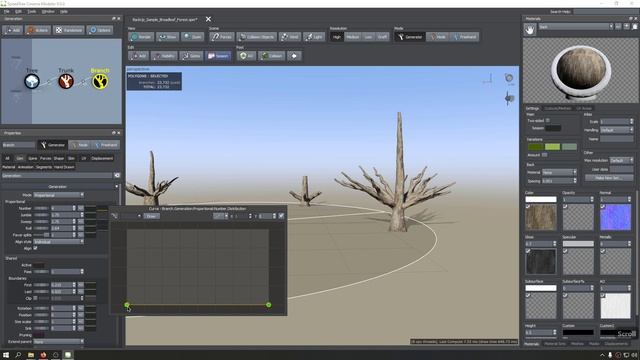640x360 pixels.
Task: Click the white Color swatch above bark texture
Action: [541, 199]
